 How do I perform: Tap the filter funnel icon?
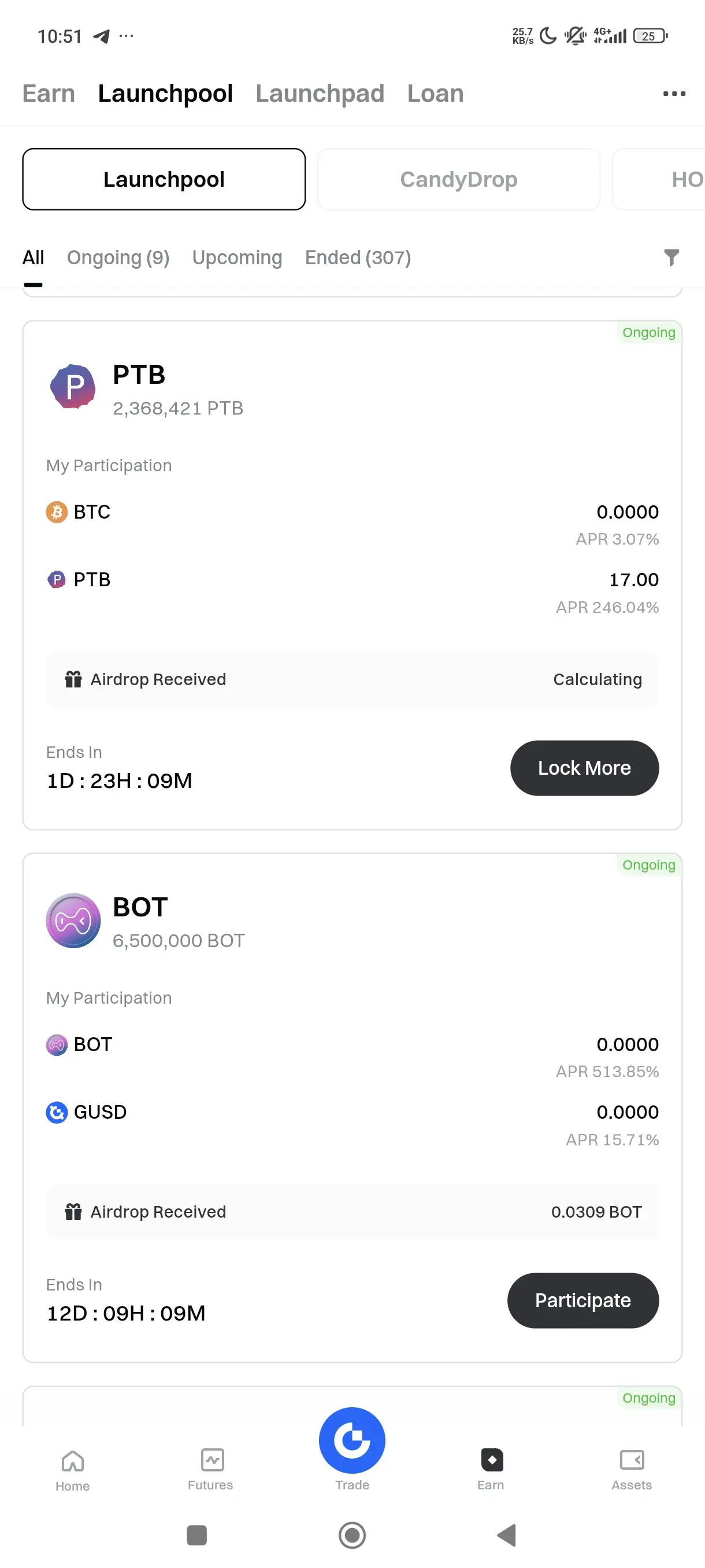(671, 257)
